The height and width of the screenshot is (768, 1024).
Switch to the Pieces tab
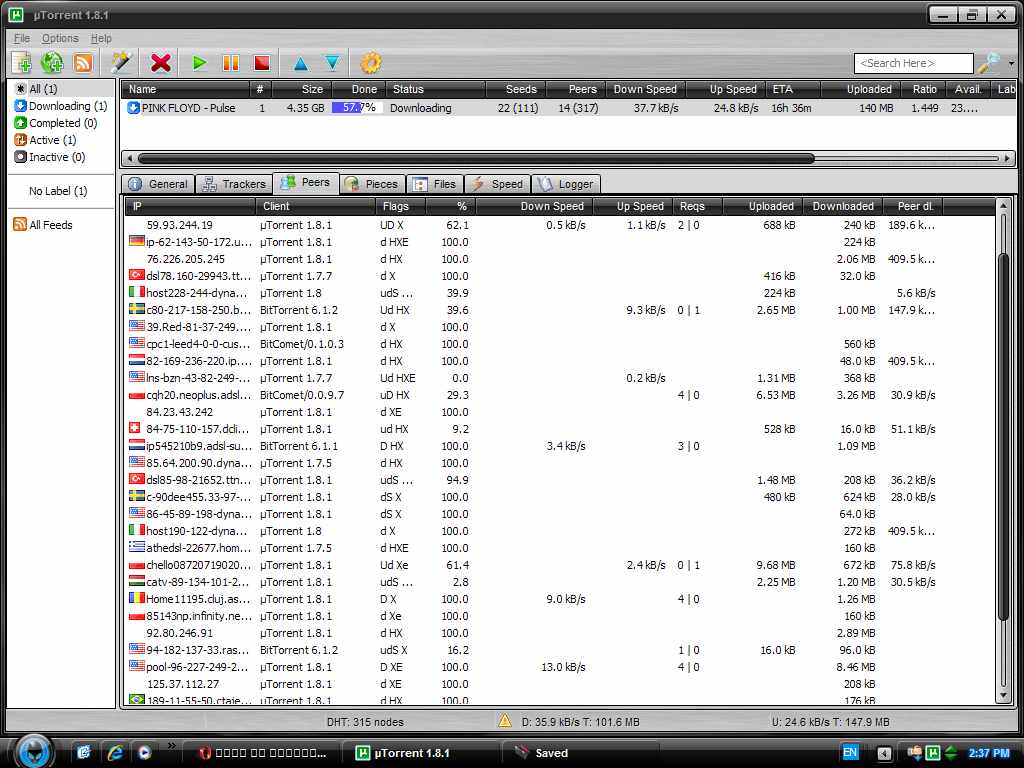click(371, 184)
